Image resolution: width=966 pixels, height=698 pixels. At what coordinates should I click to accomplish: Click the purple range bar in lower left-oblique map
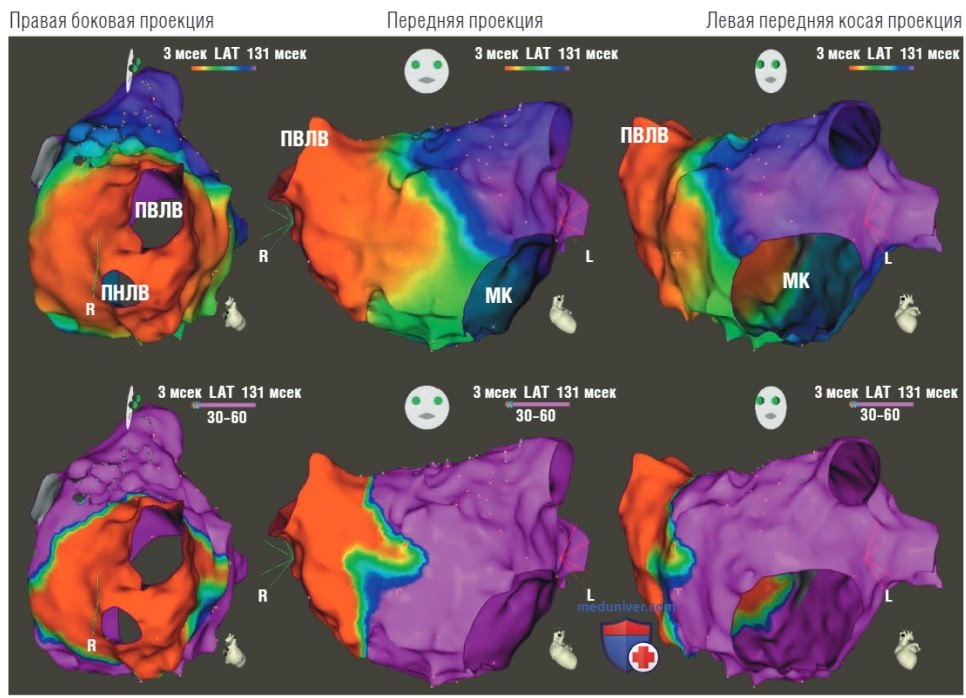[x=881, y=405]
